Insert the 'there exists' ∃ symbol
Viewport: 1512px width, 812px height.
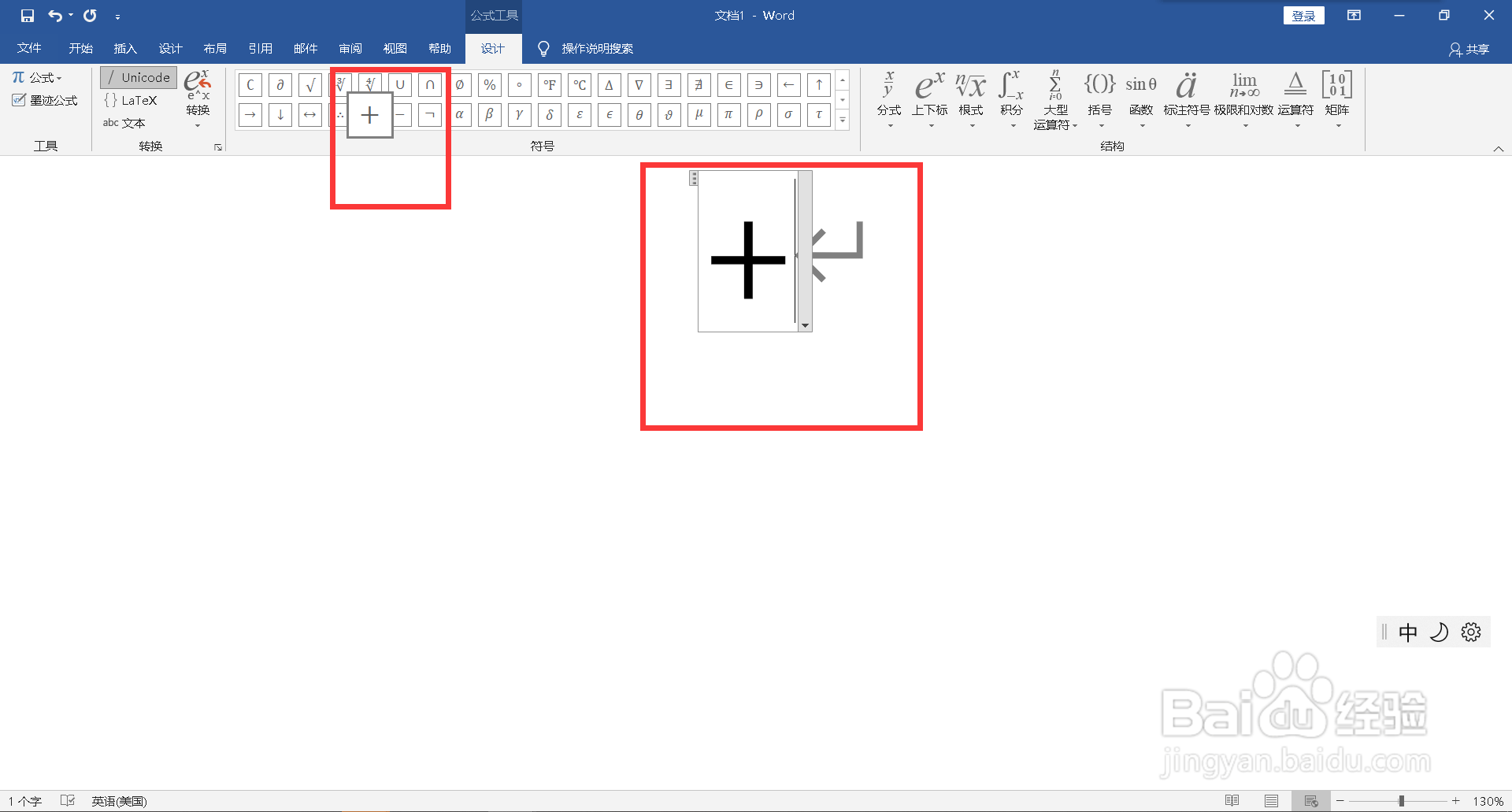[669, 85]
